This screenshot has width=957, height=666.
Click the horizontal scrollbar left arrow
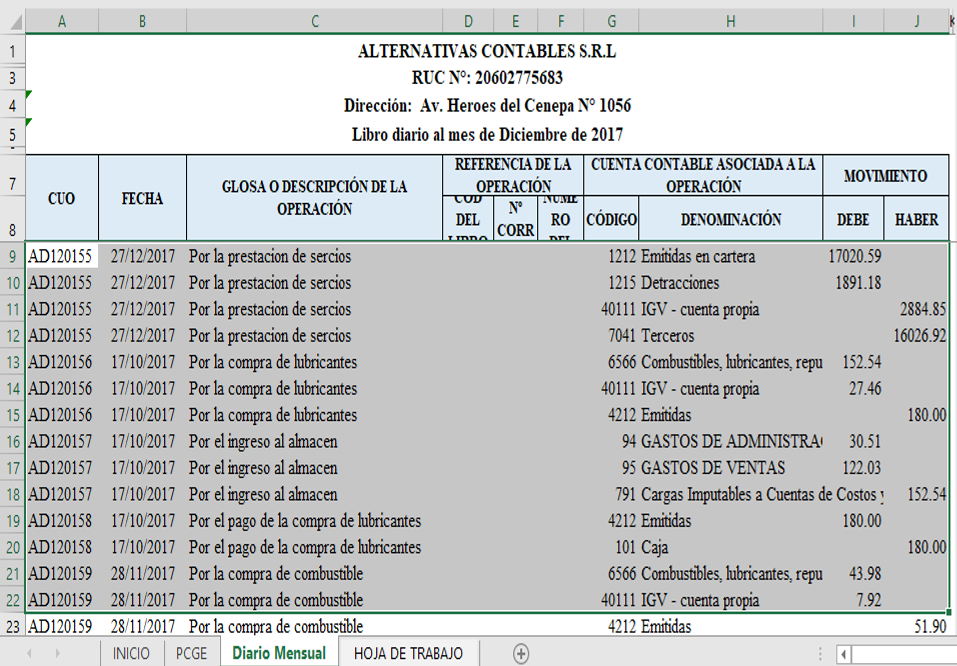click(844, 654)
